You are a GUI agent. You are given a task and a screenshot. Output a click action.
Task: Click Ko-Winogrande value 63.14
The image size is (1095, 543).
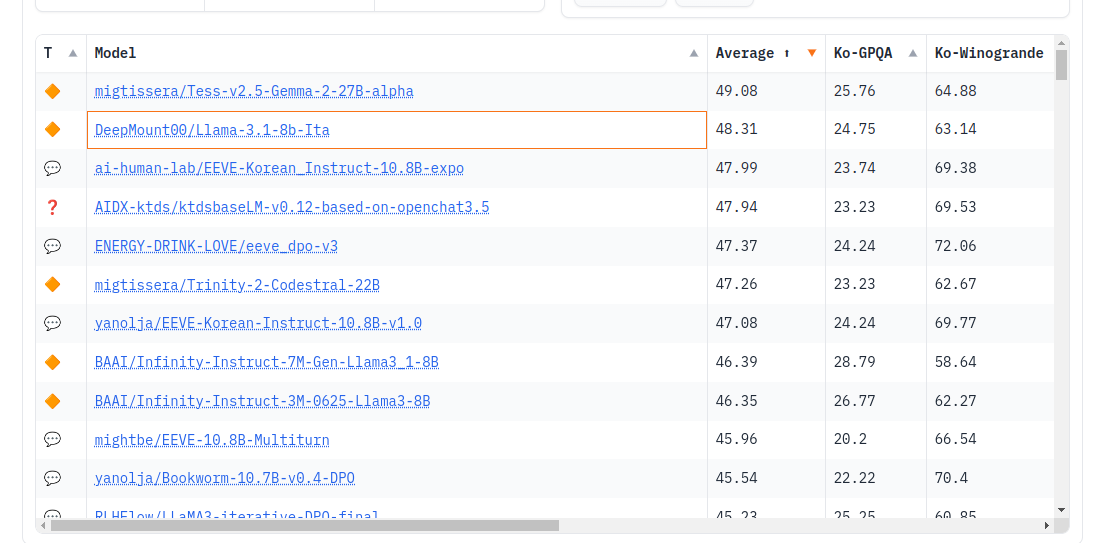[x=955, y=129]
